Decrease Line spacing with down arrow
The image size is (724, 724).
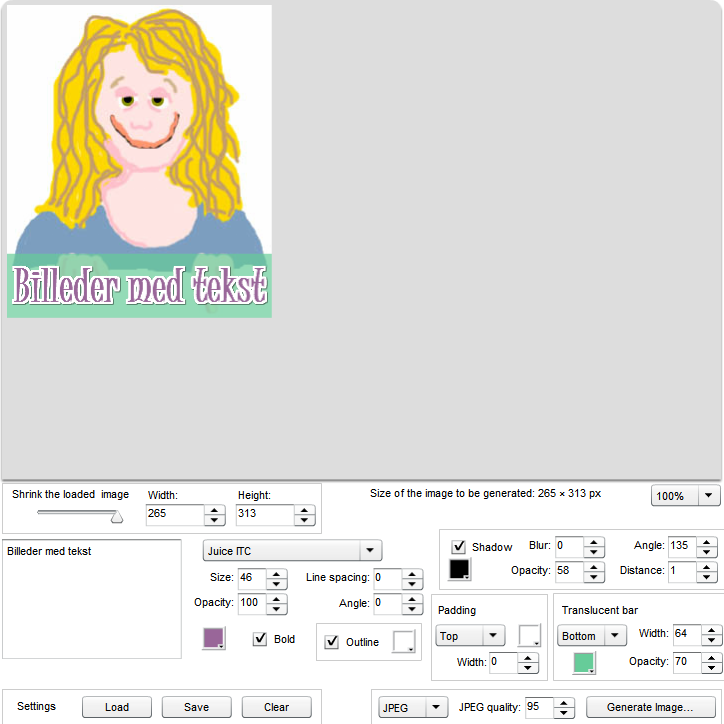(412, 584)
